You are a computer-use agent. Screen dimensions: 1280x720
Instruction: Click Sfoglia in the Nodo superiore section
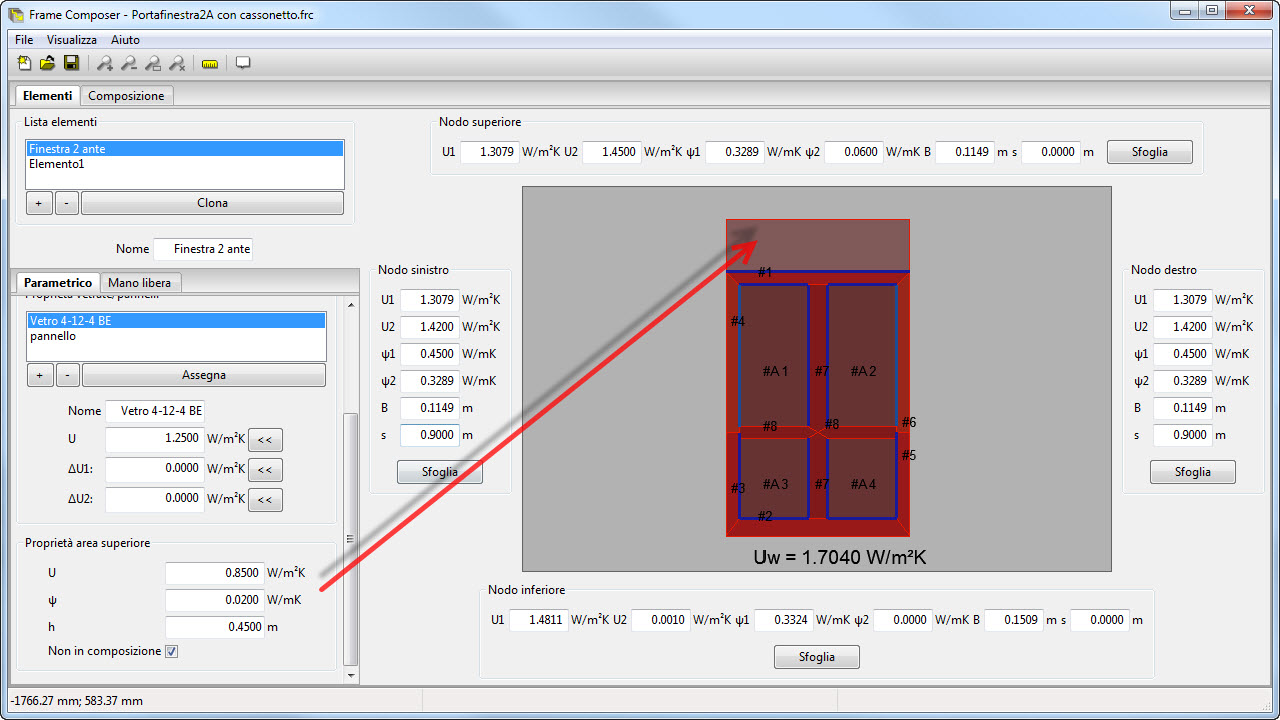tap(1149, 152)
